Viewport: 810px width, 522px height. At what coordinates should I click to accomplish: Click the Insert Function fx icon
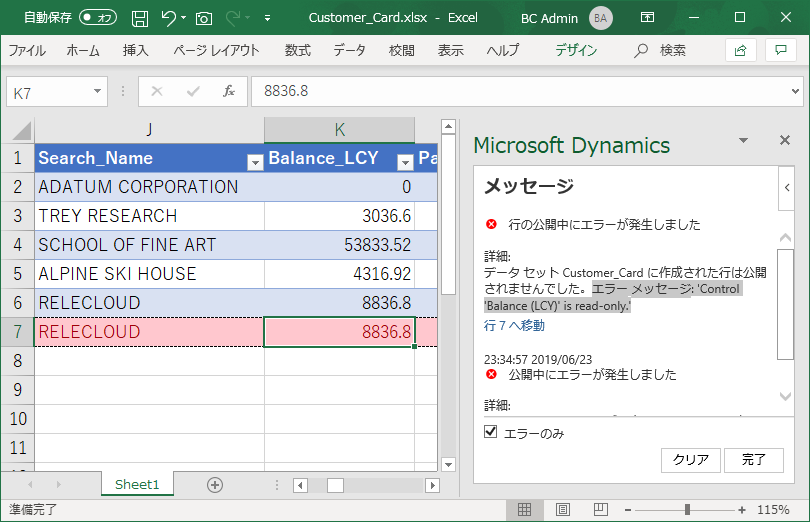(x=229, y=91)
